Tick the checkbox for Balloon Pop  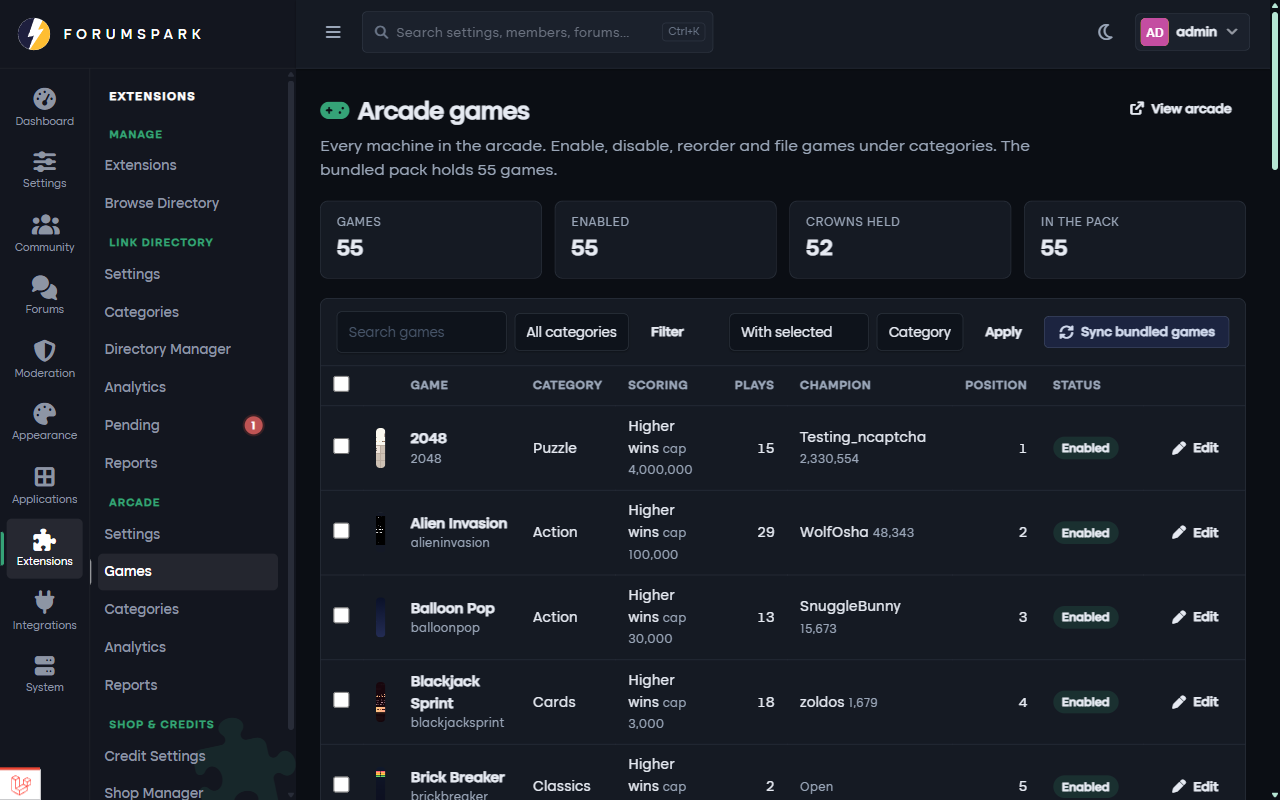click(x=341, y=615)
